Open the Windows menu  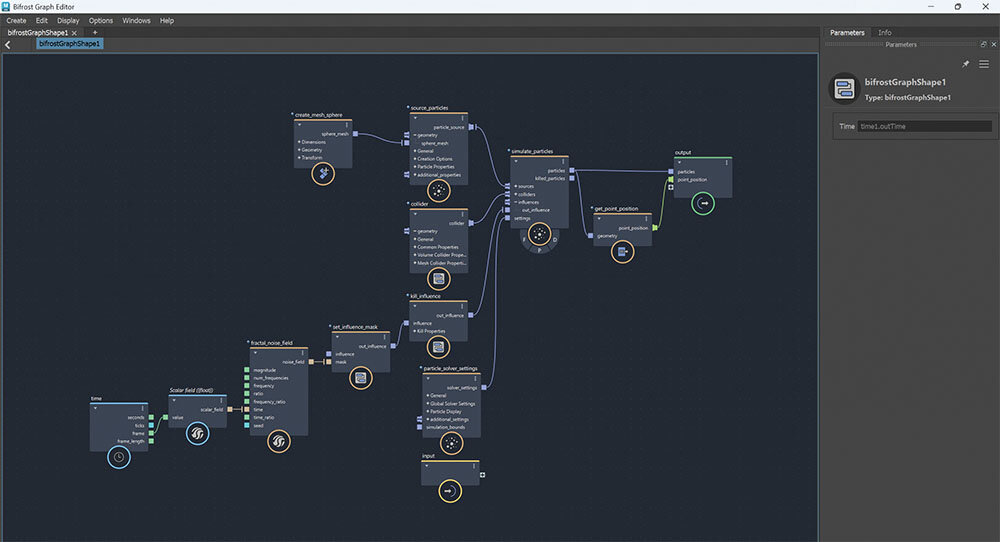click(136, 20)
